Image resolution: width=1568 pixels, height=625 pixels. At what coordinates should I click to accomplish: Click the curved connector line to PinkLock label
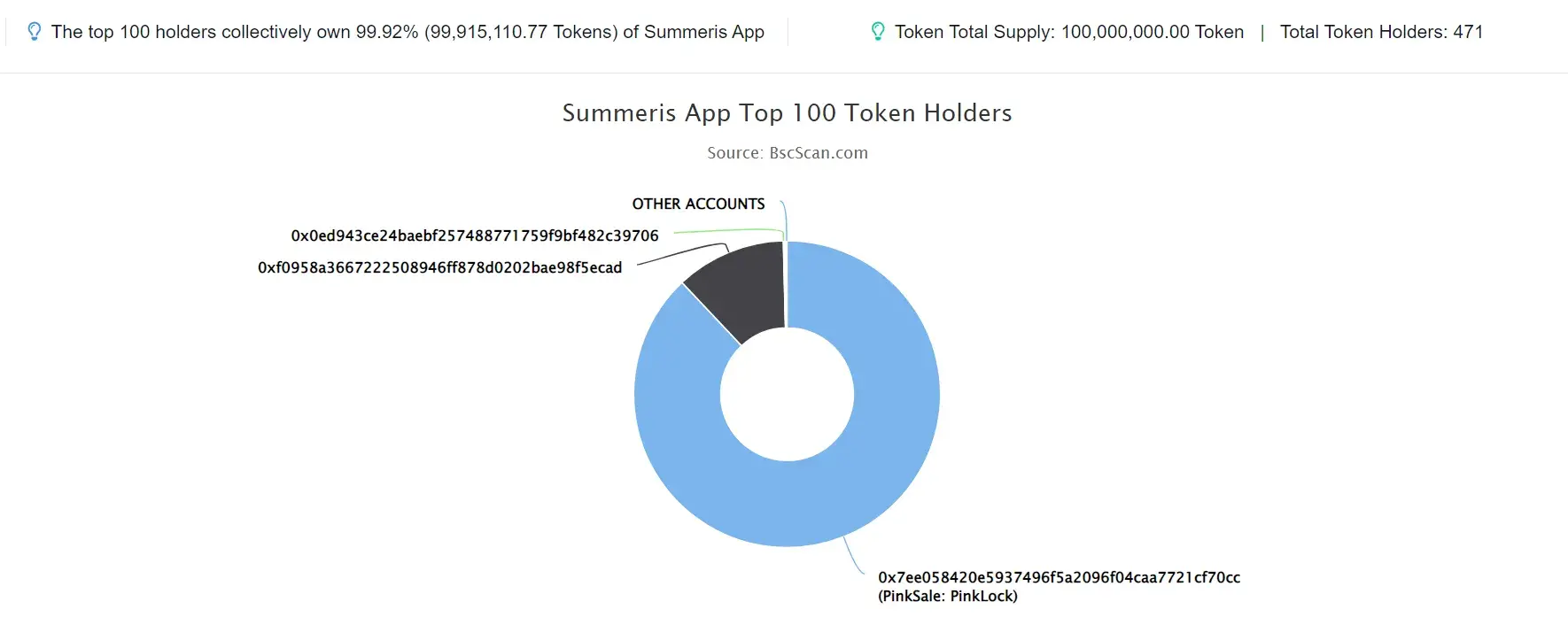point(854,556)
